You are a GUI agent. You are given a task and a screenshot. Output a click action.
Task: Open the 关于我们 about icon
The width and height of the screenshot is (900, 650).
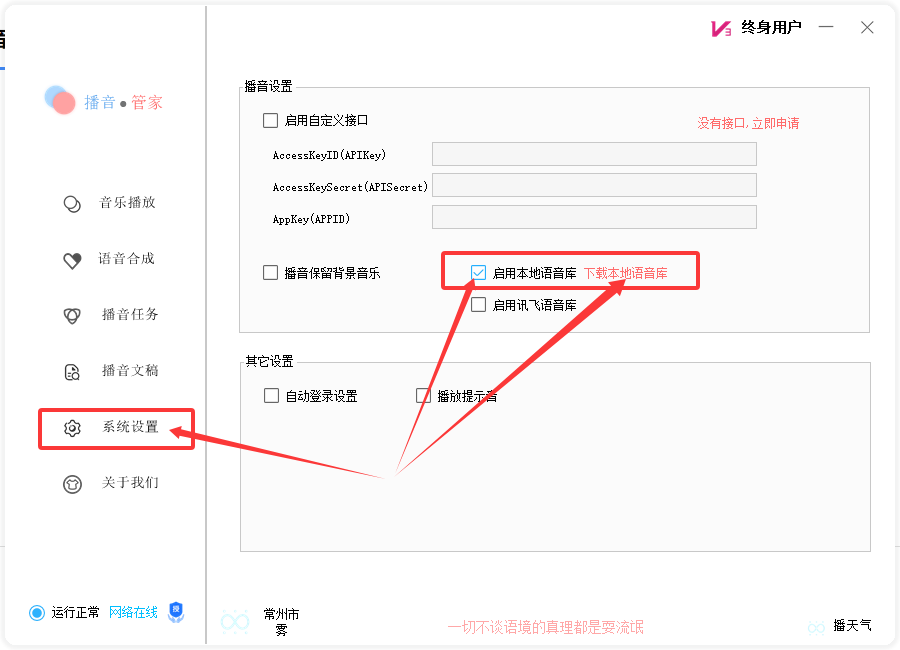[71, 483]
